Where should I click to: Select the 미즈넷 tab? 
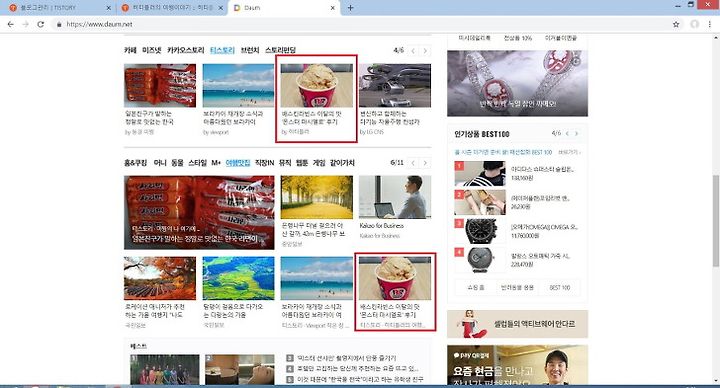coord(152,50)
